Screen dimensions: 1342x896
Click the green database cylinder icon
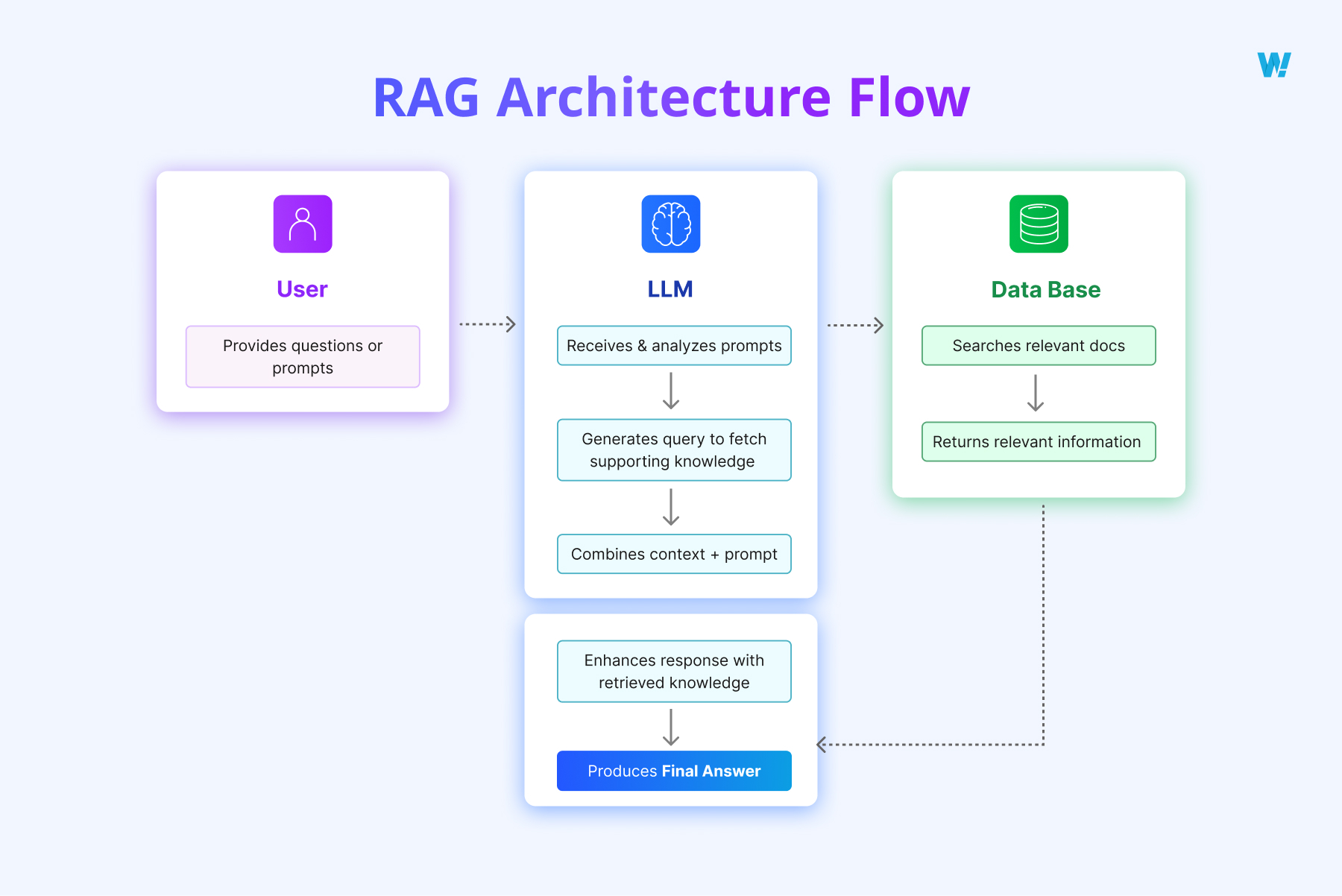click(1039, 224)
